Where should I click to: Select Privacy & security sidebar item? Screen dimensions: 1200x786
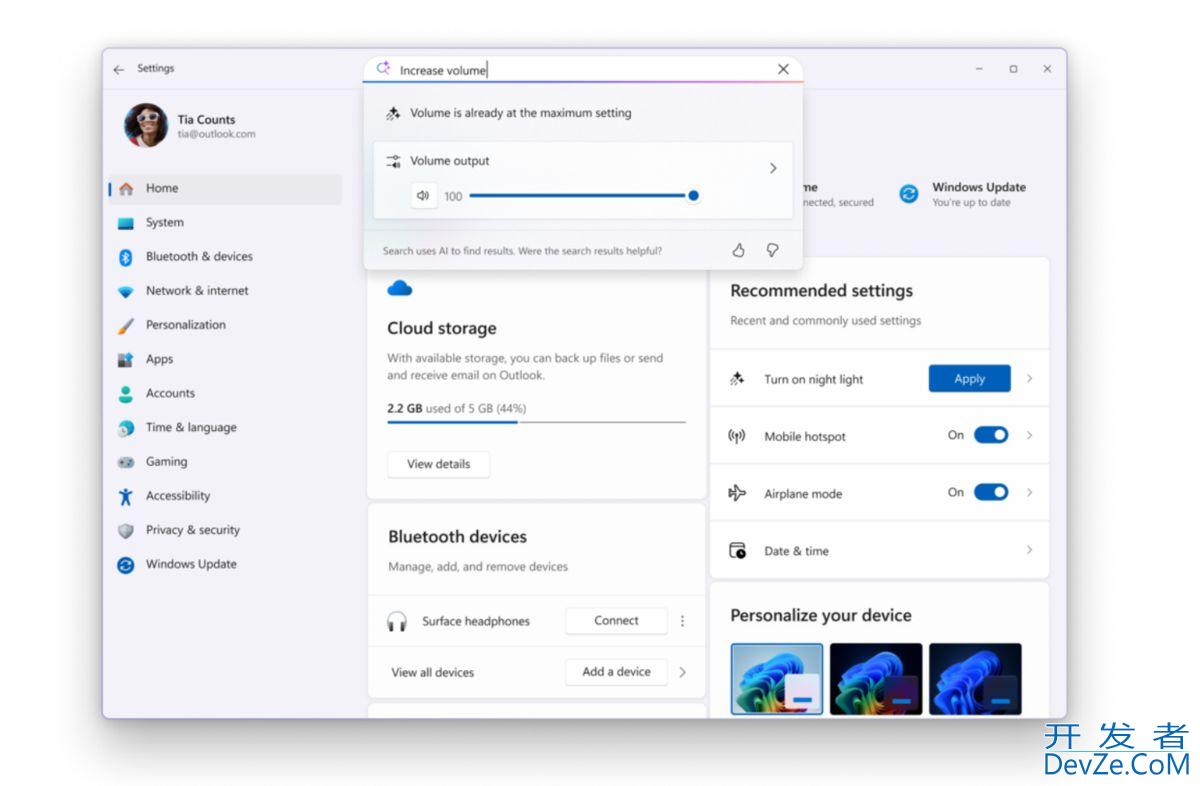pos(192,530)
